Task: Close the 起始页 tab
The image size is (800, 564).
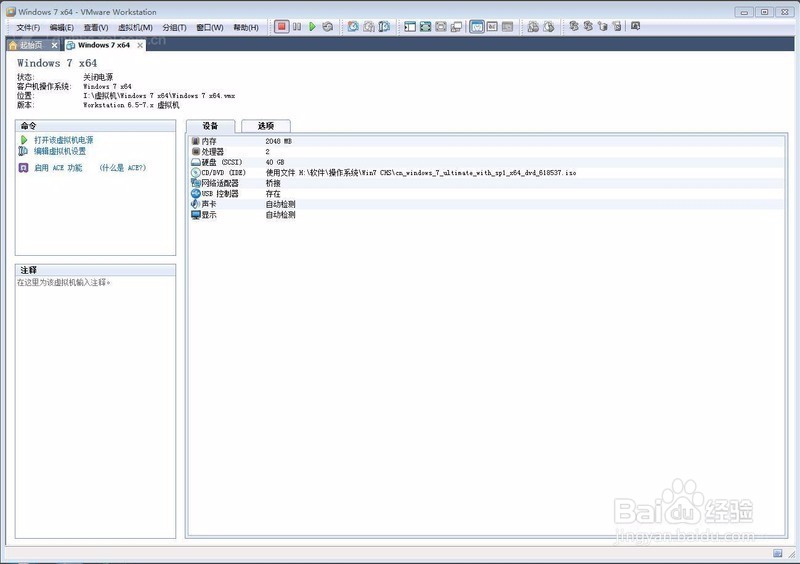Action: click(55, 45)
